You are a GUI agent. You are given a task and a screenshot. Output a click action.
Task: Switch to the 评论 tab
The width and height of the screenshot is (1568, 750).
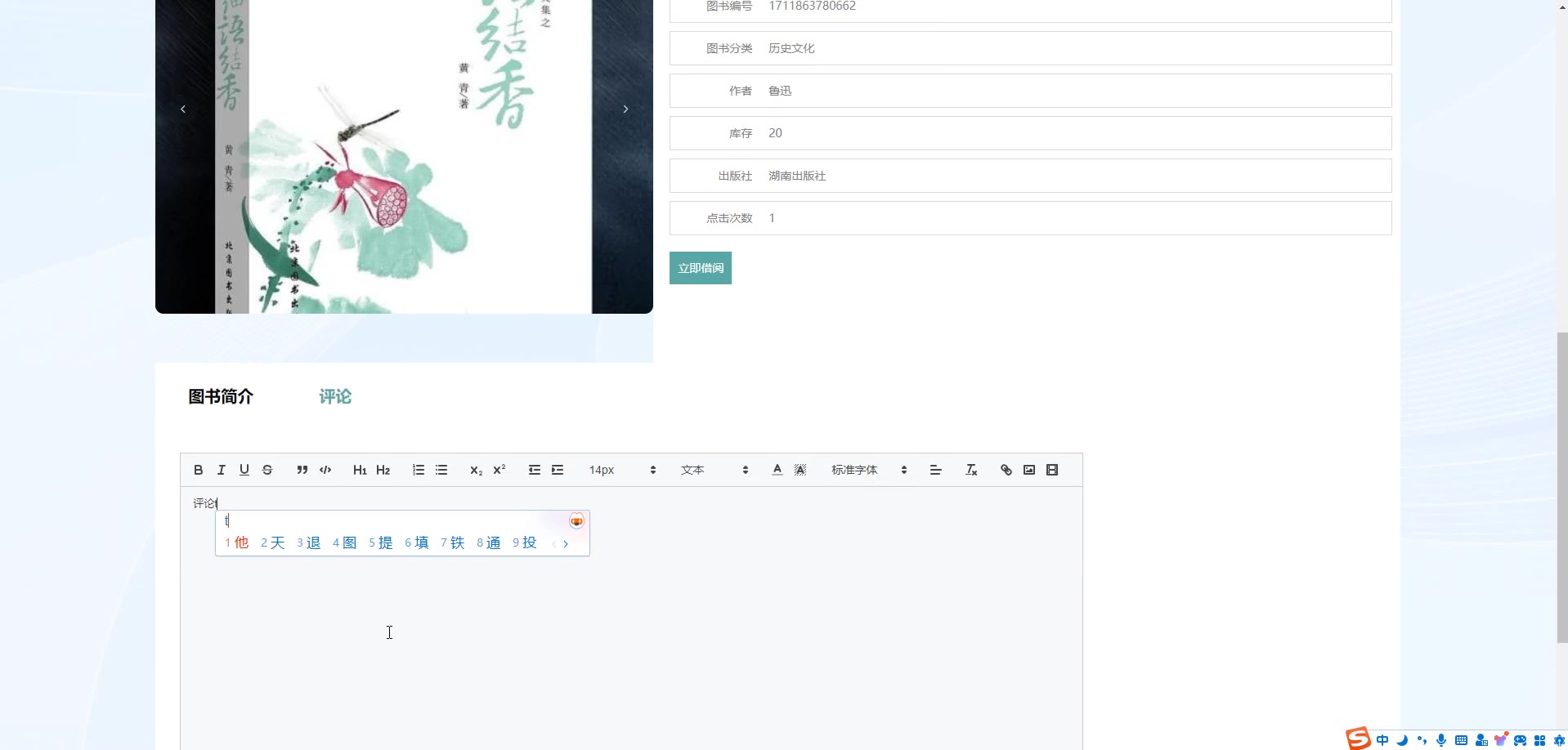[335, 397]
